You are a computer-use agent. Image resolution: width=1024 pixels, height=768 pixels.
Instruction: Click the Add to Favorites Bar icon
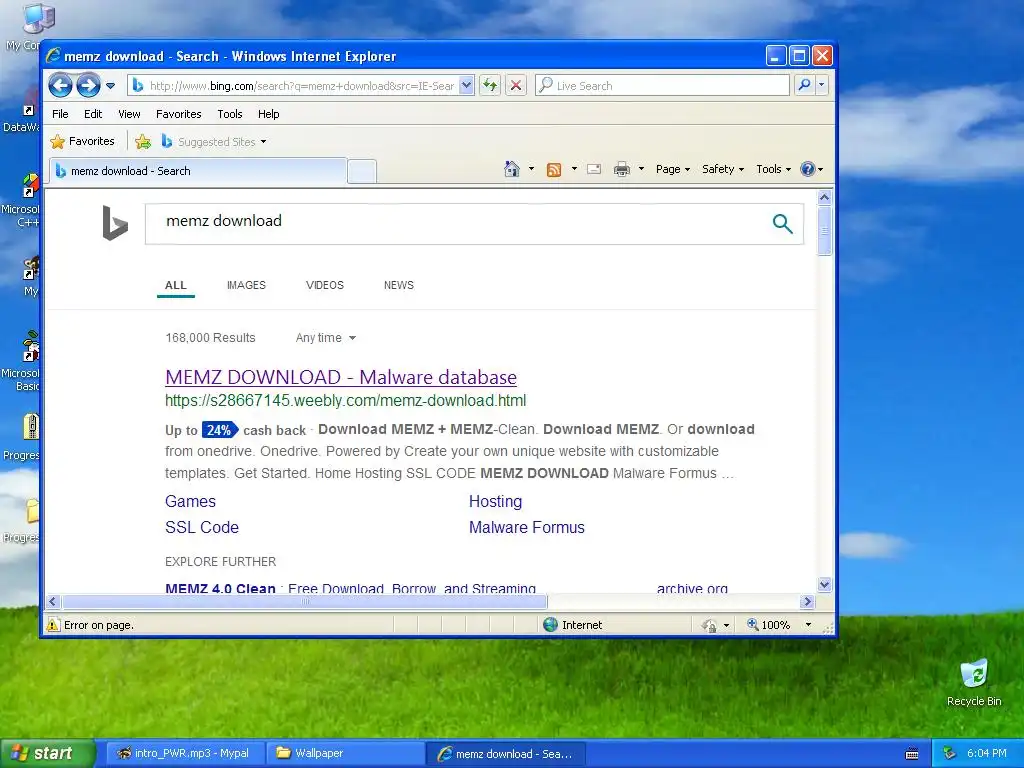click(143, 141)
